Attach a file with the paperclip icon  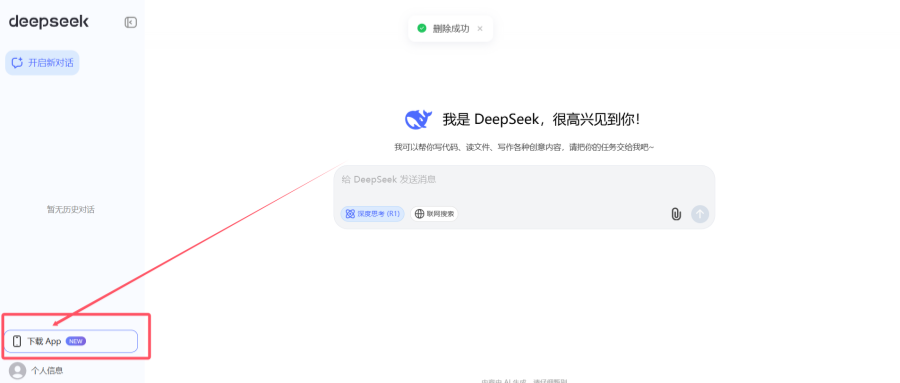point(676,214)
